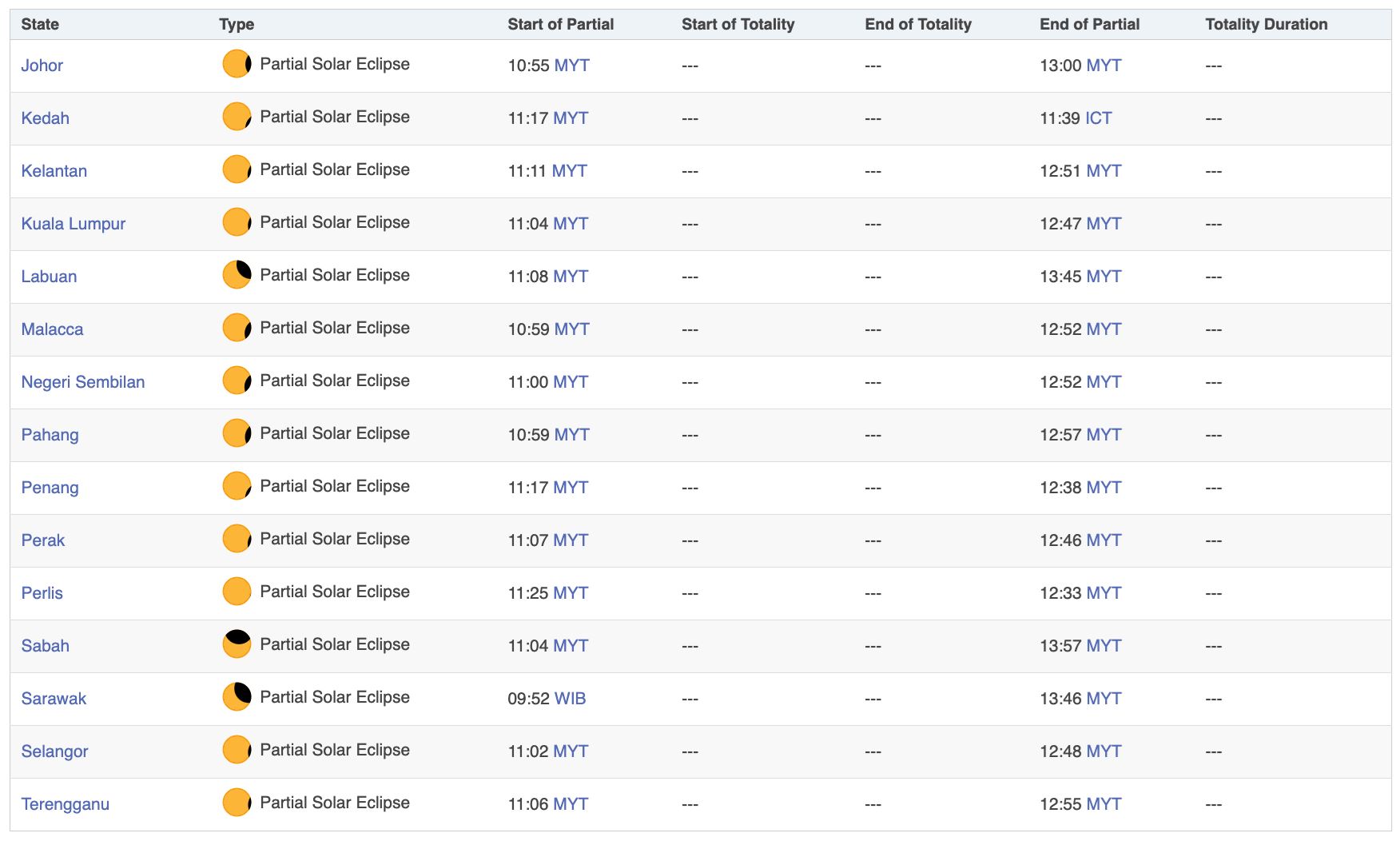Click the Malacca row eclipse icon
The width and height of the screenshot is (1400, 841).
click(x=237, y=328)
